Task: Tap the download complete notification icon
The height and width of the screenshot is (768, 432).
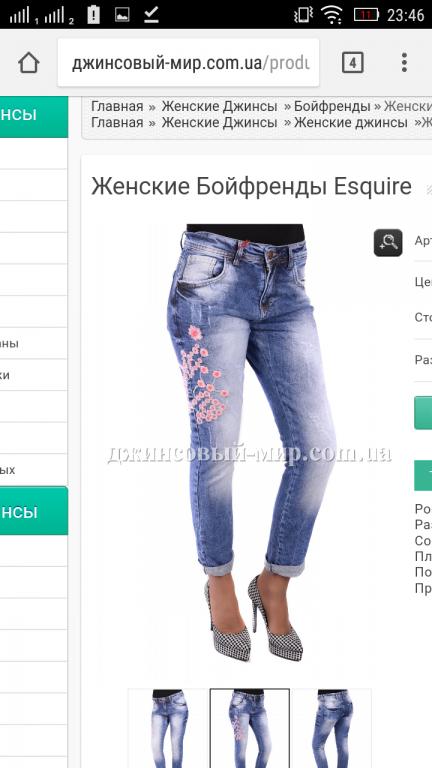Action: (151, 15)
